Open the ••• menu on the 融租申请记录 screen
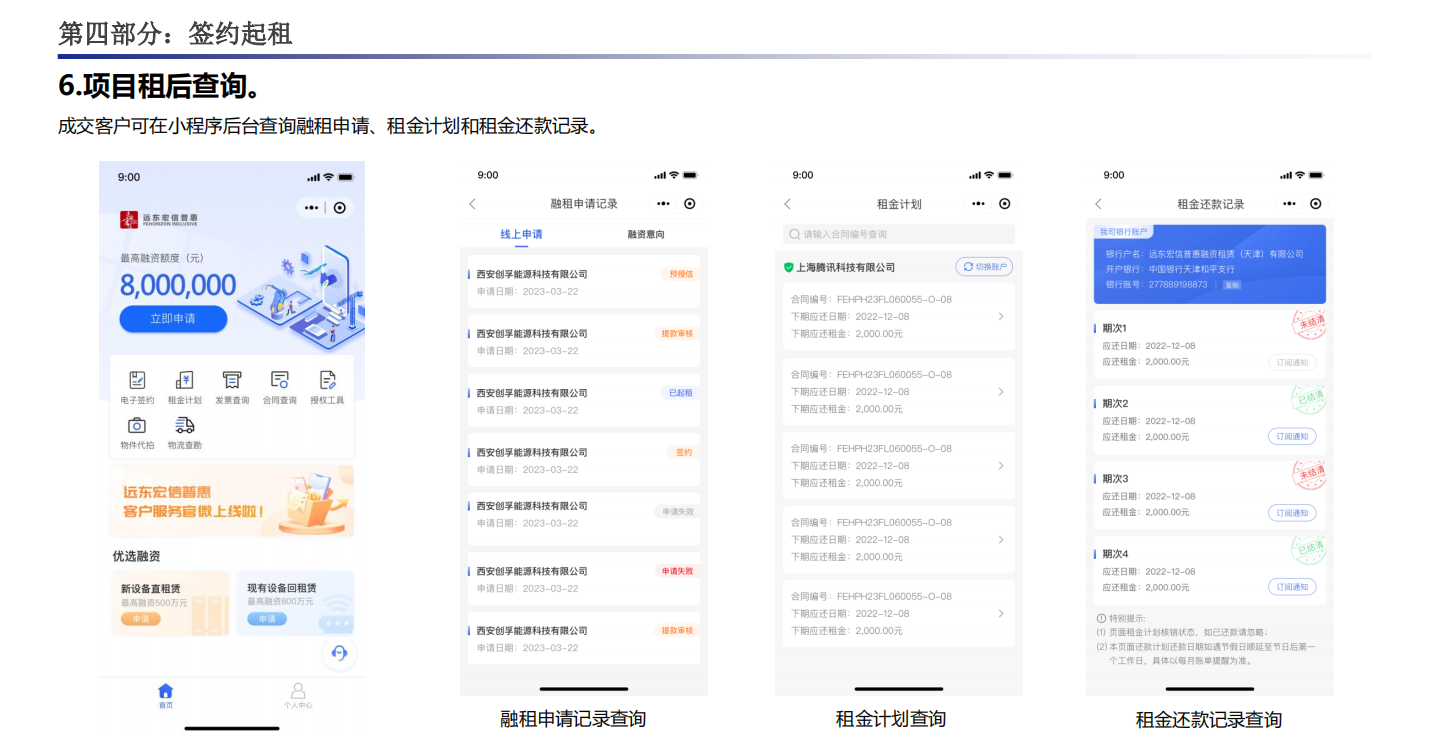 (663, 204)
